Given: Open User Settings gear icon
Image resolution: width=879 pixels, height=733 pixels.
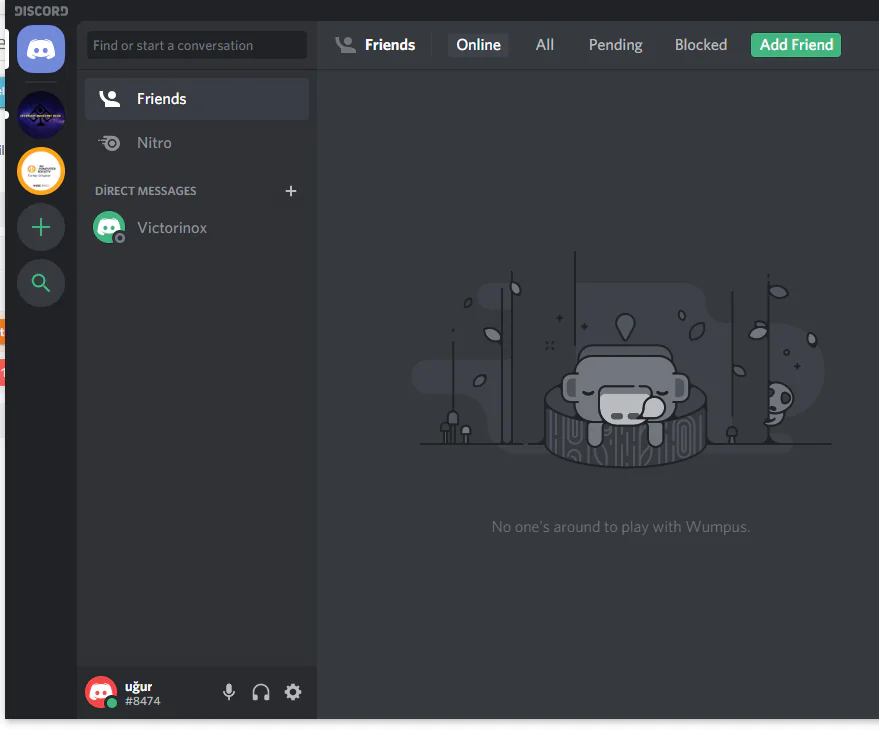Looking at the screenshot, I should pyautogui.click(x=293, y=692).
